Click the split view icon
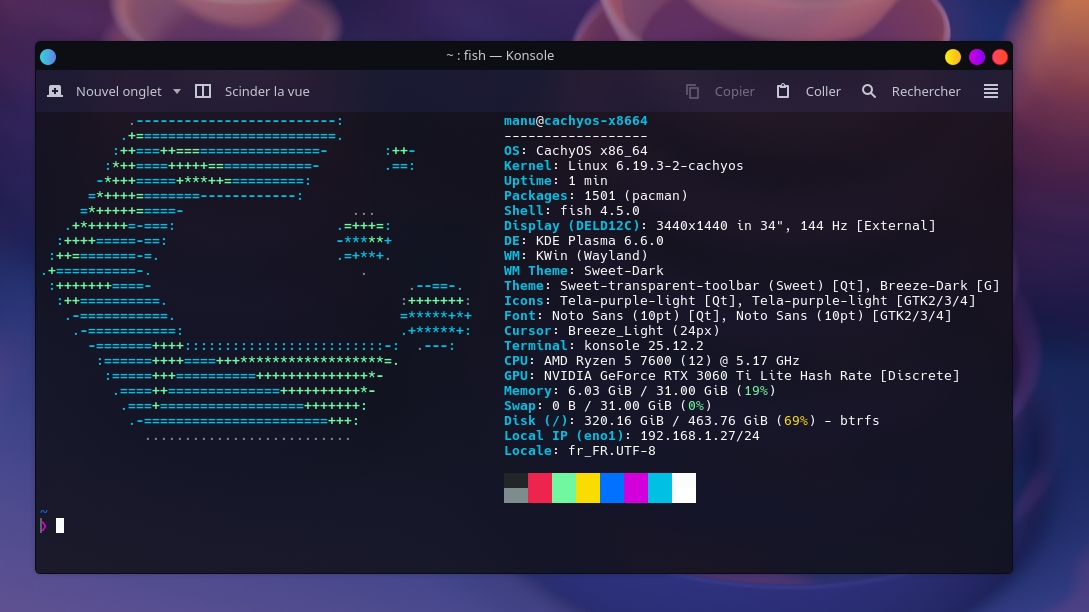The image size is (1089, 612). click(203, 91)
